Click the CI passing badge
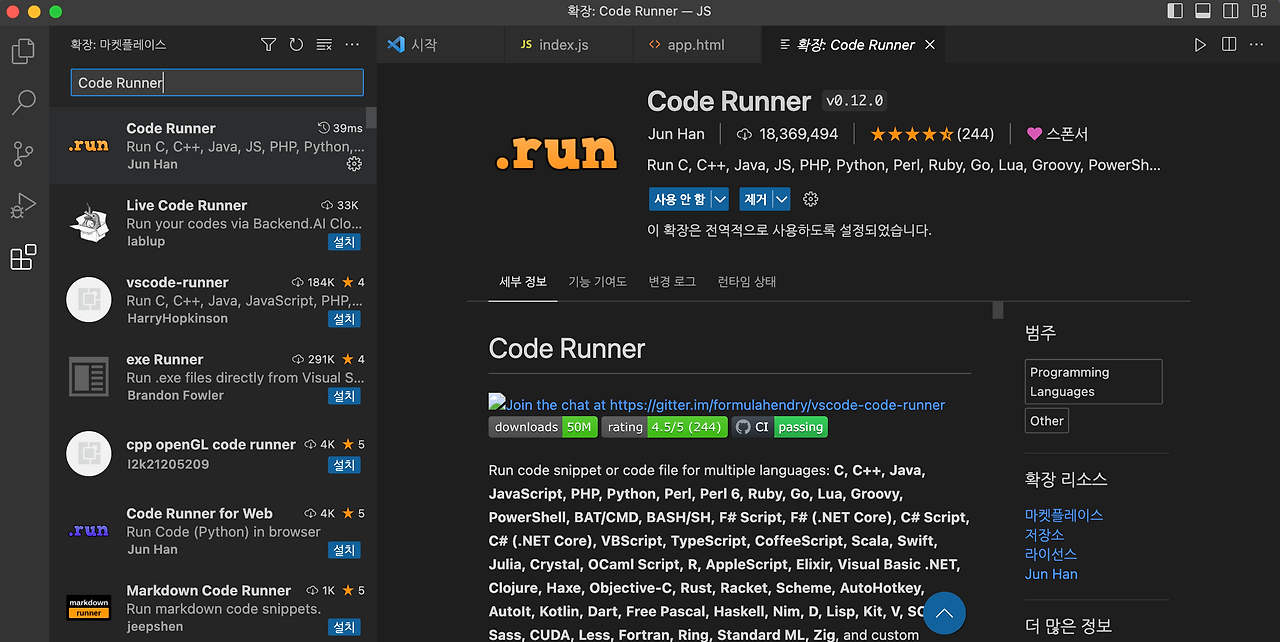This screenshot has width=1280, height=642. coord(779,427)
